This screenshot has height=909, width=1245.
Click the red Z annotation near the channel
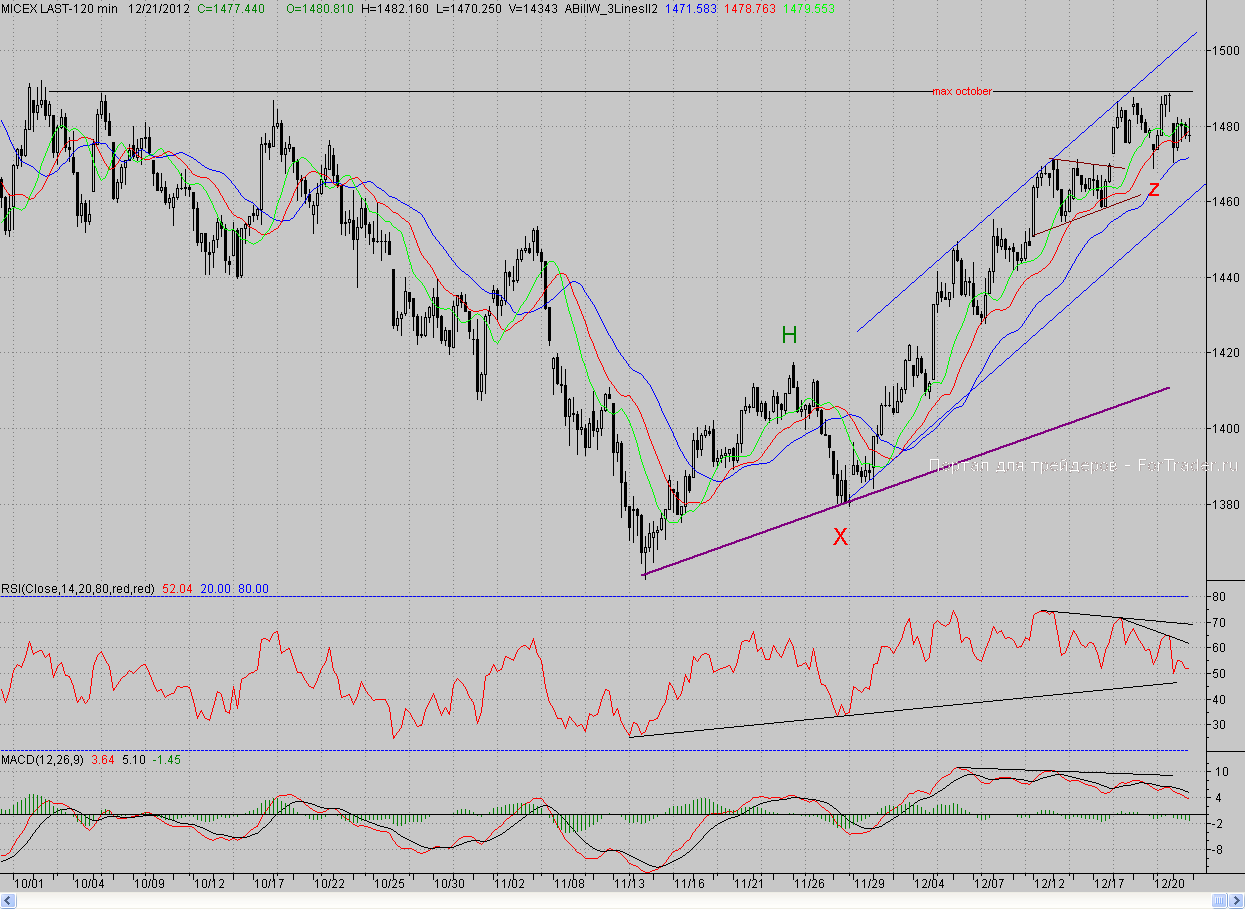pyautogui.click(x=1153, y=189)
